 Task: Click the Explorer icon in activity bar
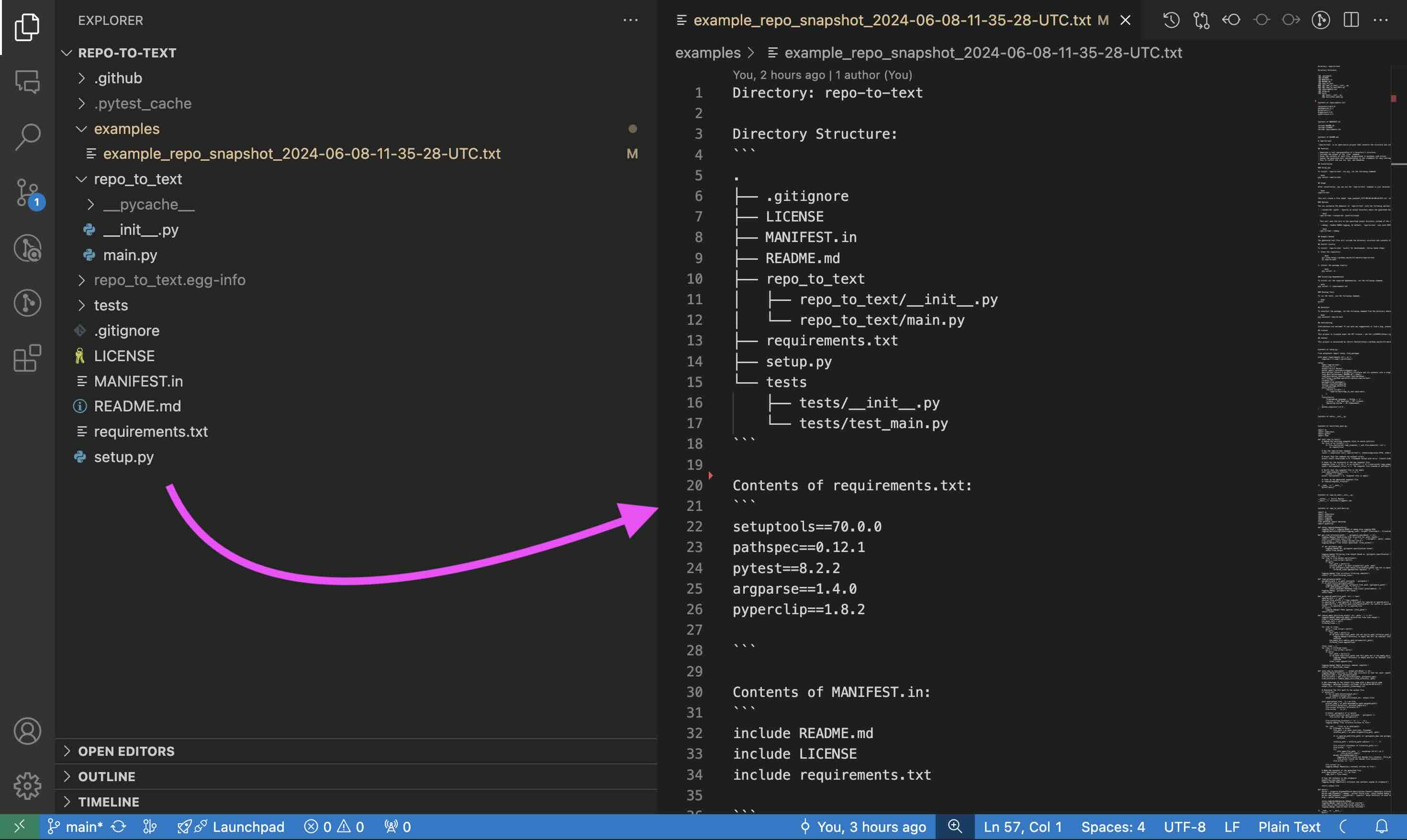tap(26, 29)
